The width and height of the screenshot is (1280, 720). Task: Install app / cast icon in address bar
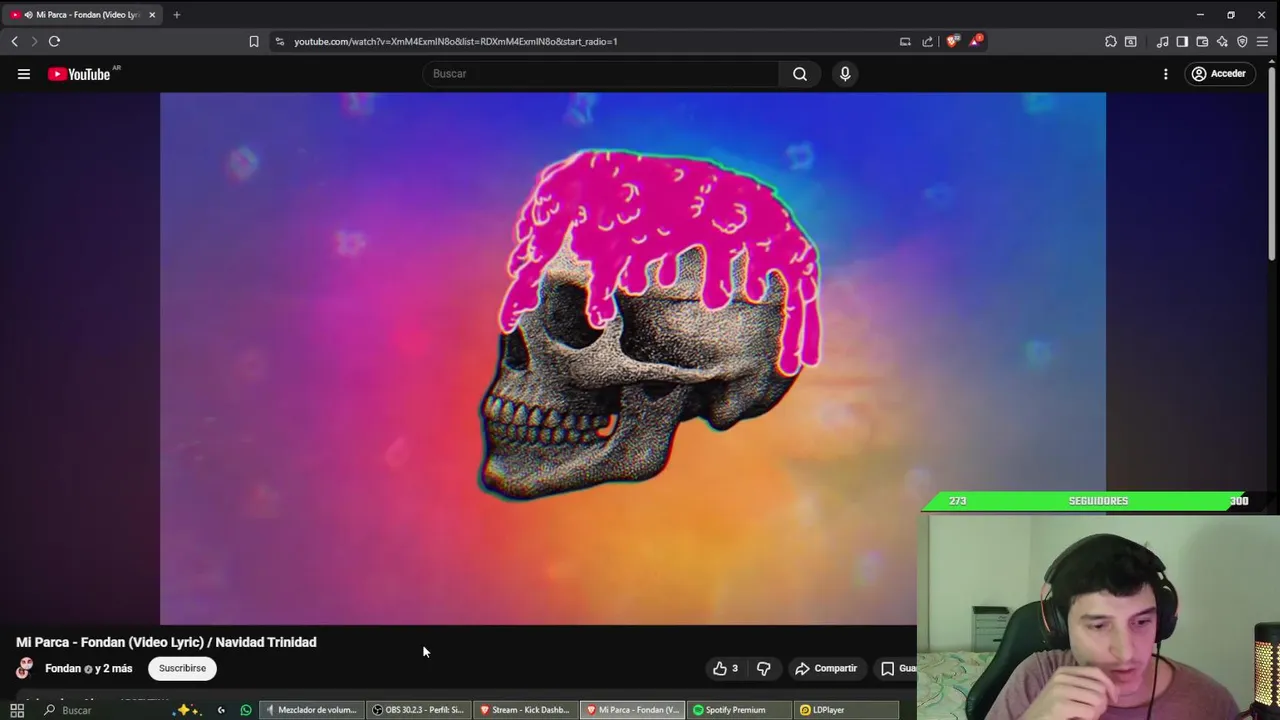tap(905, 41)
